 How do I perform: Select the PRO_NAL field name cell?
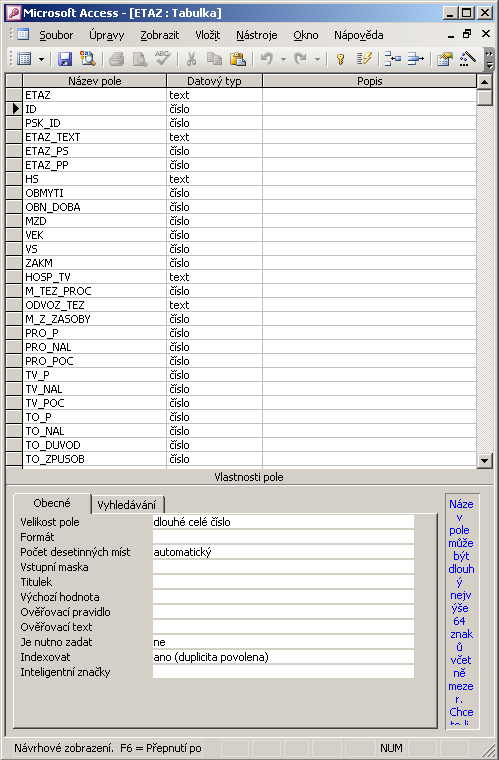(x=94, y=348)
